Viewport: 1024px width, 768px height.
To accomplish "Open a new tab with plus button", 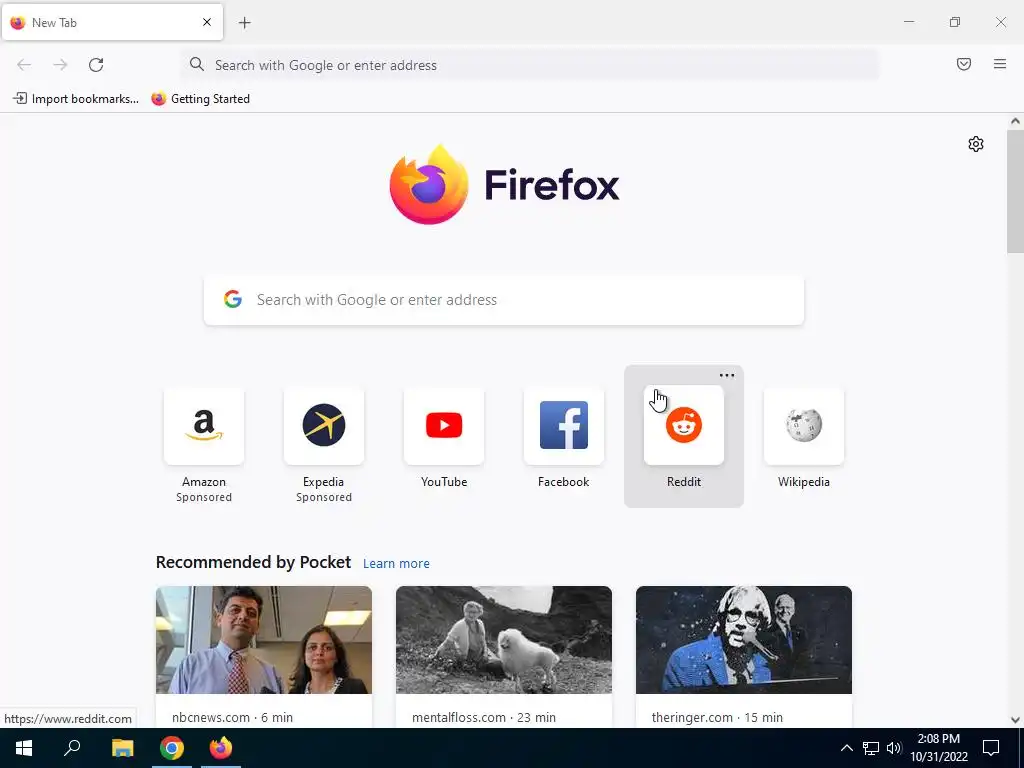I will pyautogui.click(x=244, y=23).
